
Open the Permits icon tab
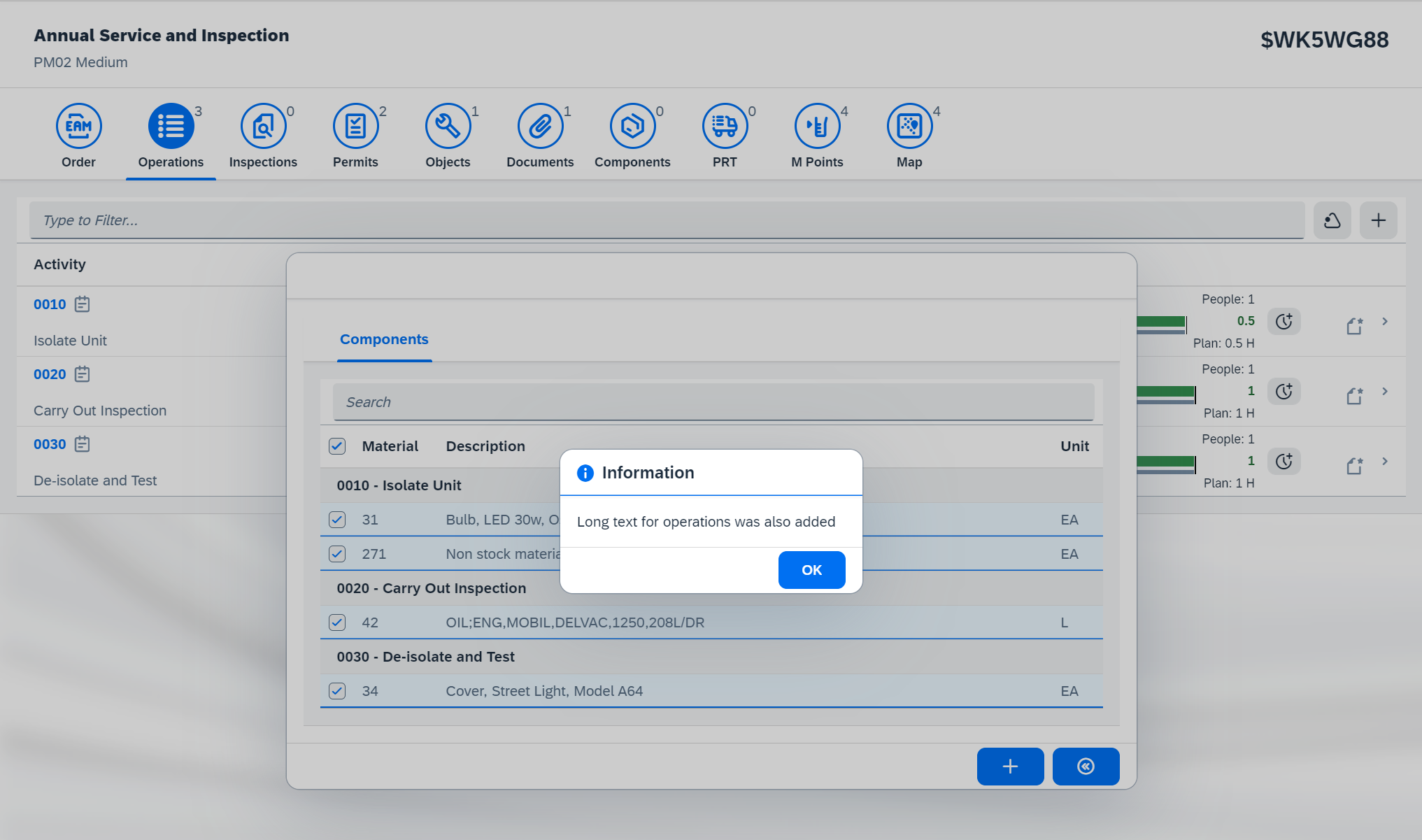355,127
